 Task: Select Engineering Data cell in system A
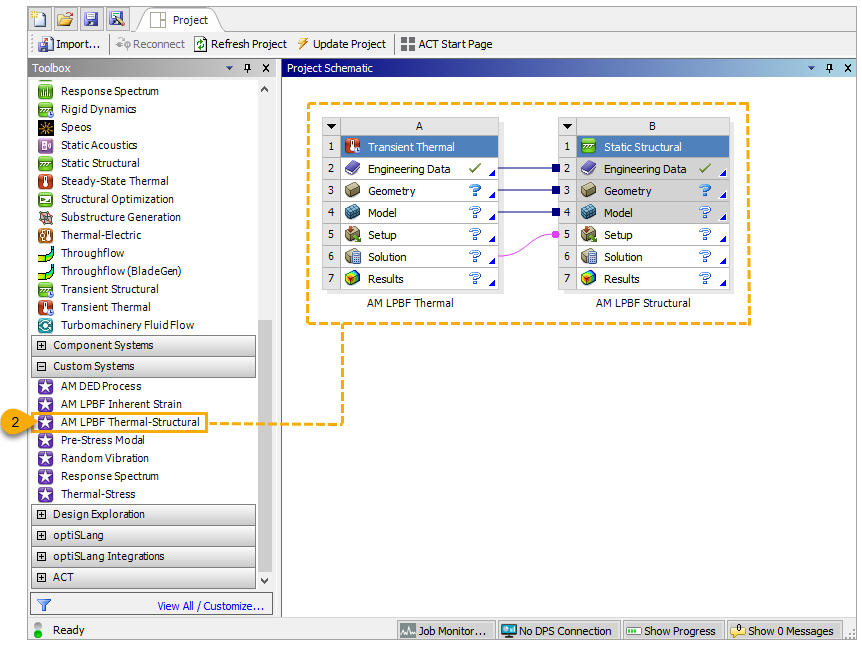419,169
